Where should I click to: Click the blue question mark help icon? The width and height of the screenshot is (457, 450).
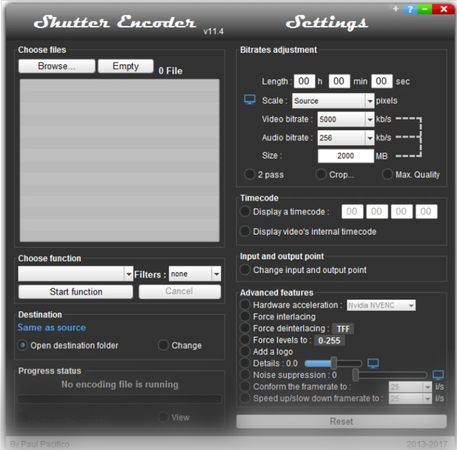(x=410, y=9)
